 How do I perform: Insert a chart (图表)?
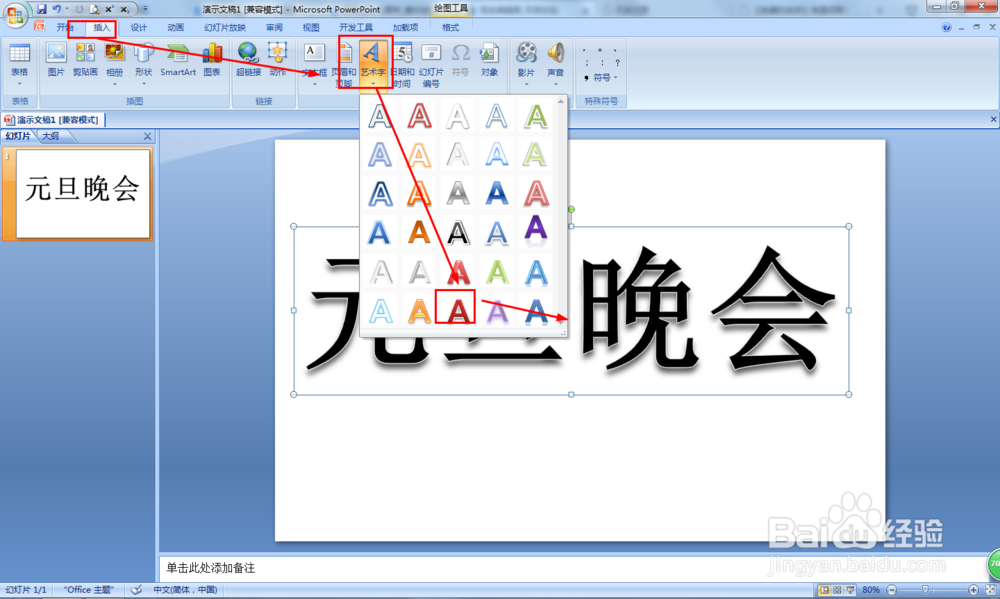212,60
